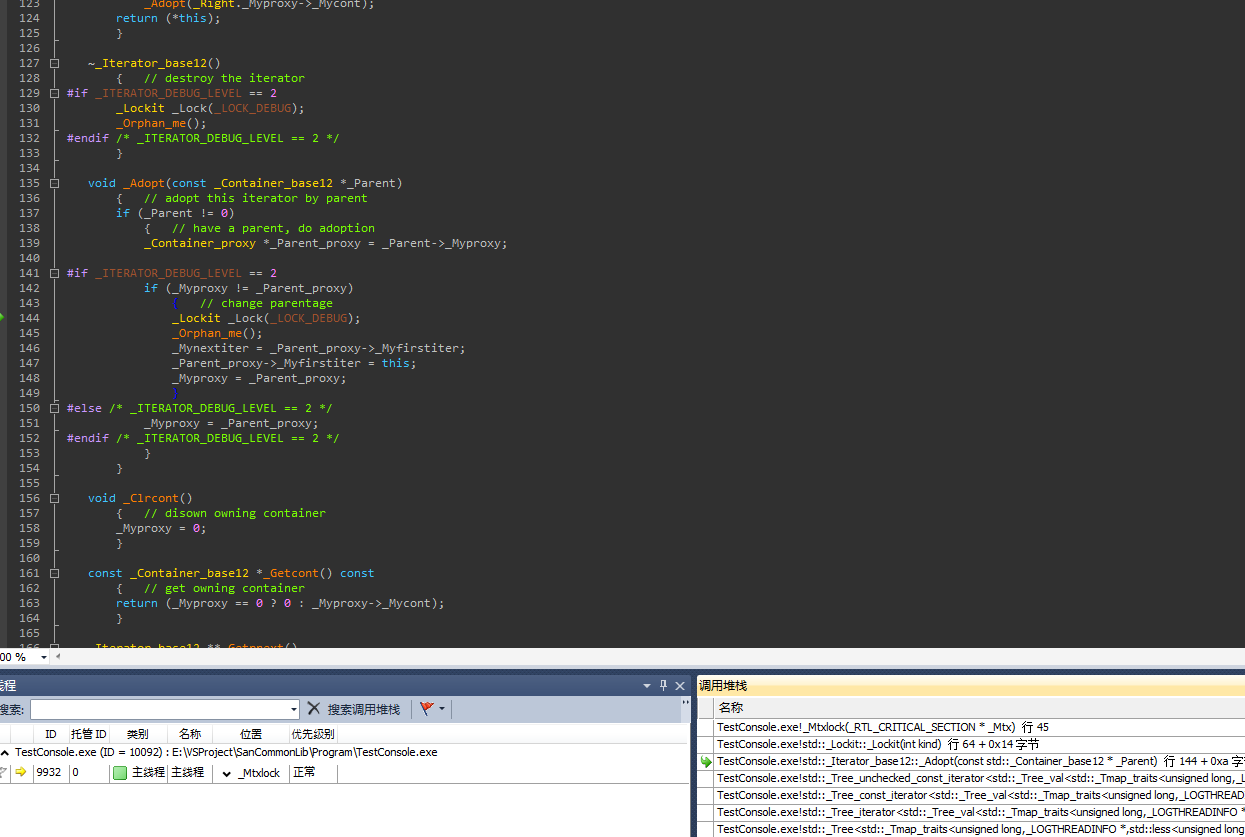Viewport: 1245px width, 837px height.
Task: Select the _Tree_iterator stack frame
Action: (980, 812)
